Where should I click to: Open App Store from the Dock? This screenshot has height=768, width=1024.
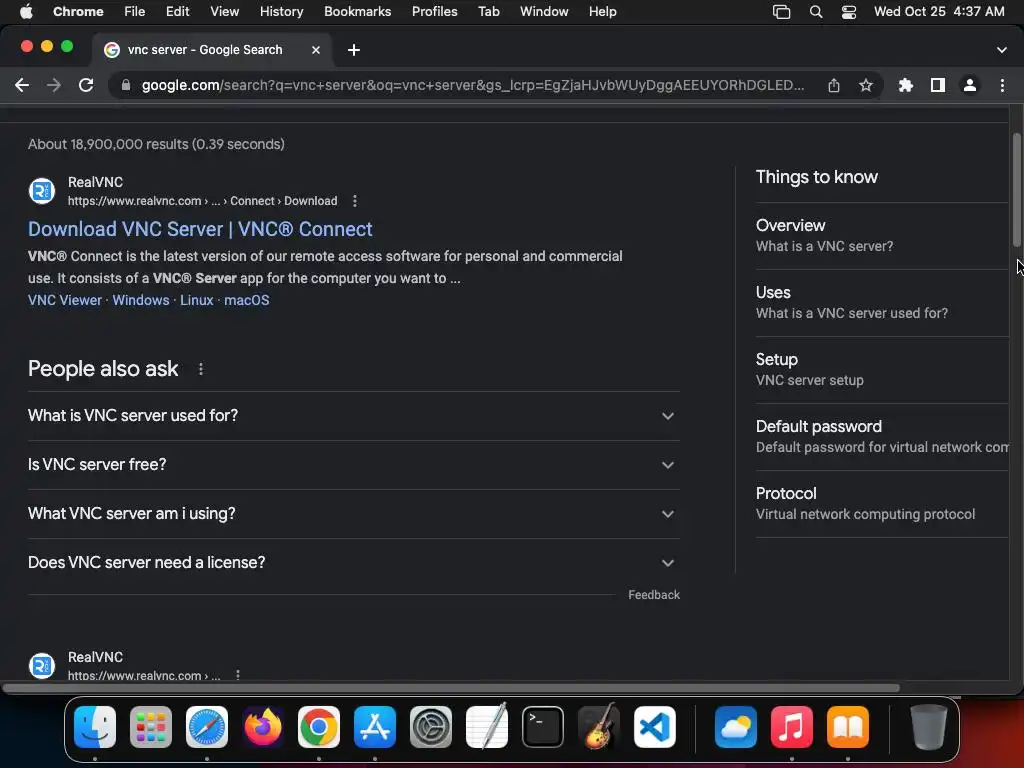[x=375, y=726]
